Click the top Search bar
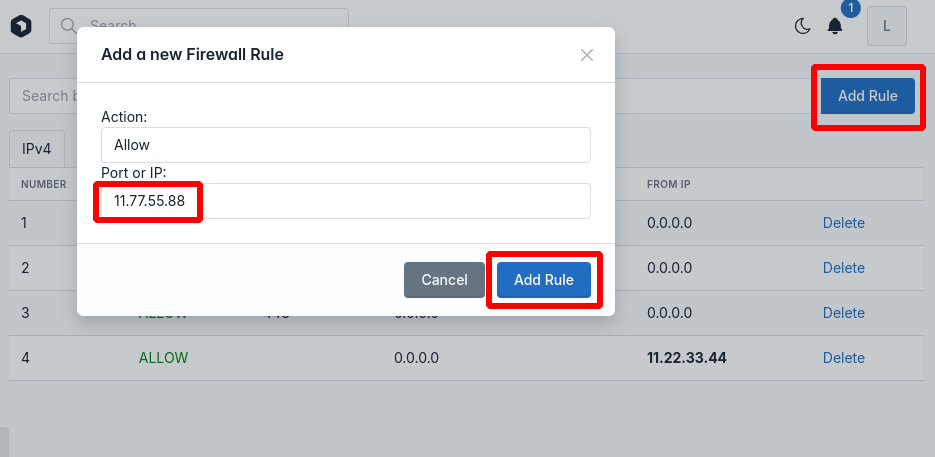 tap(199, 26)
